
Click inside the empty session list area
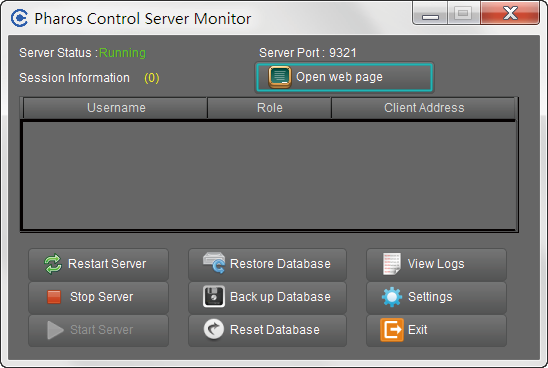point(269,175)
